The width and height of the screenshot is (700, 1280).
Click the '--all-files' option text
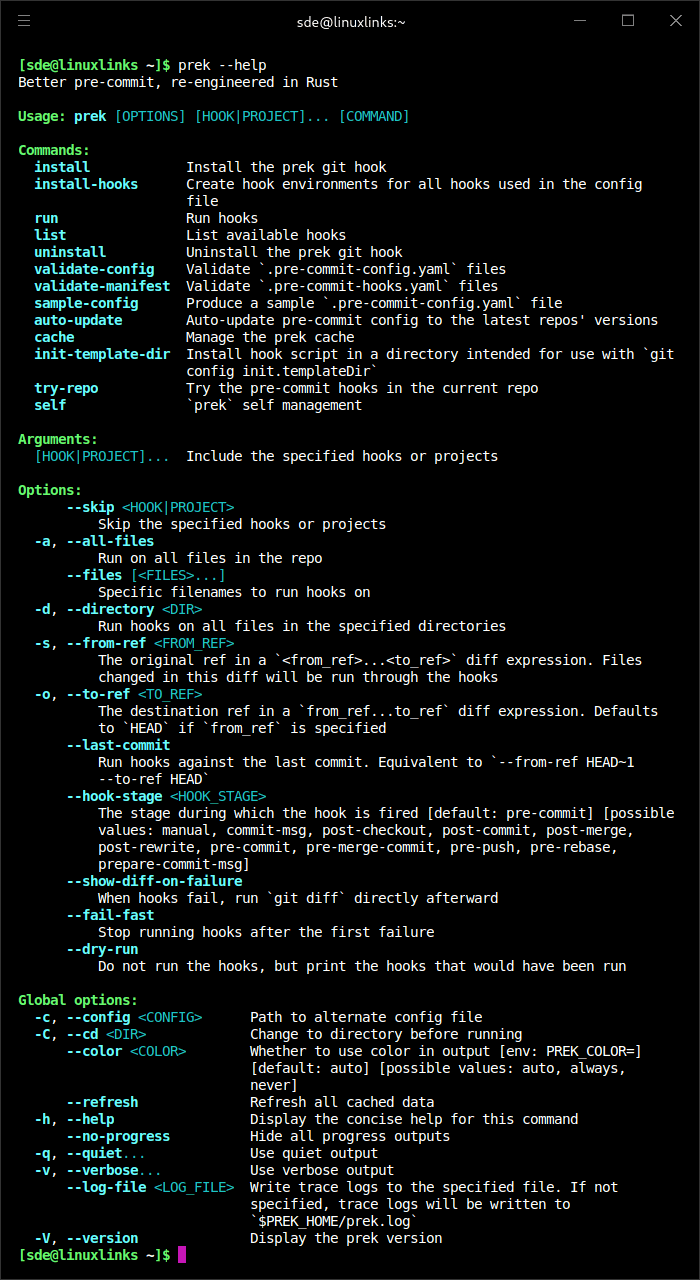(110, 541)
